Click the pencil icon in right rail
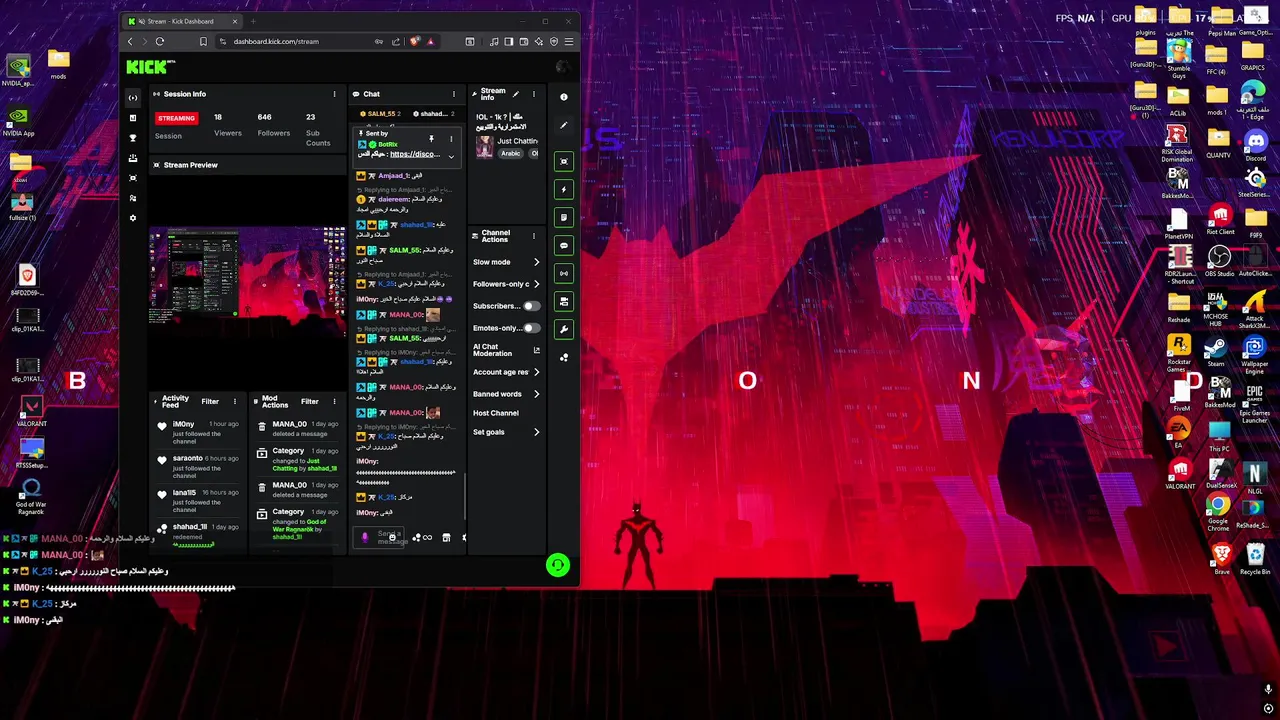Viewport: 1280px width, 720px height. [564, 126]
